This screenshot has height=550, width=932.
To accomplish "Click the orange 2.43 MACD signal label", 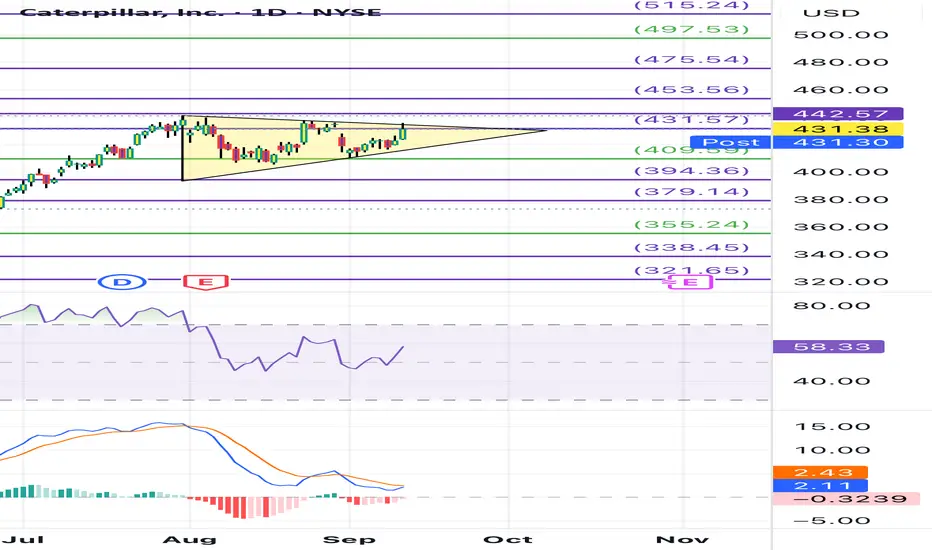I will coord(820,473).
